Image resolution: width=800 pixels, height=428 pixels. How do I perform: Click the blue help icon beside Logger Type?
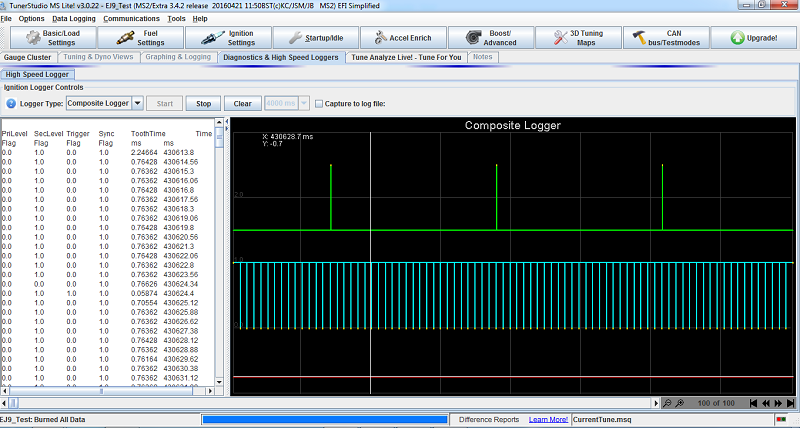point(10,103)
